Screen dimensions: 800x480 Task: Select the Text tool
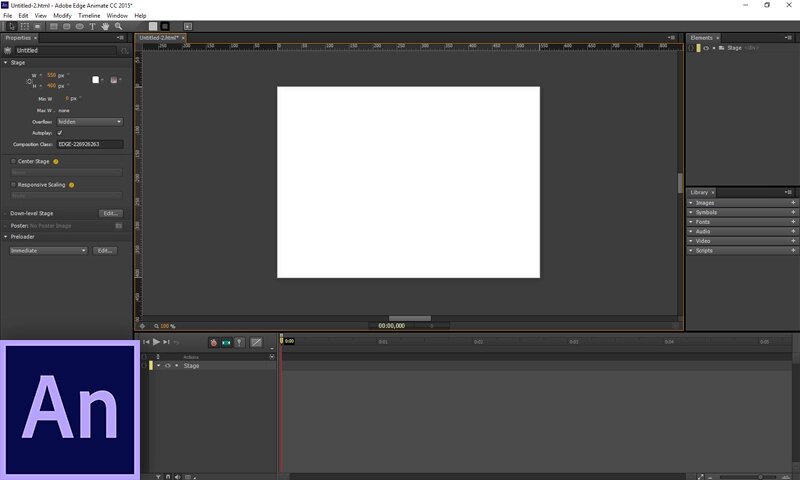[x=92, y=27]
